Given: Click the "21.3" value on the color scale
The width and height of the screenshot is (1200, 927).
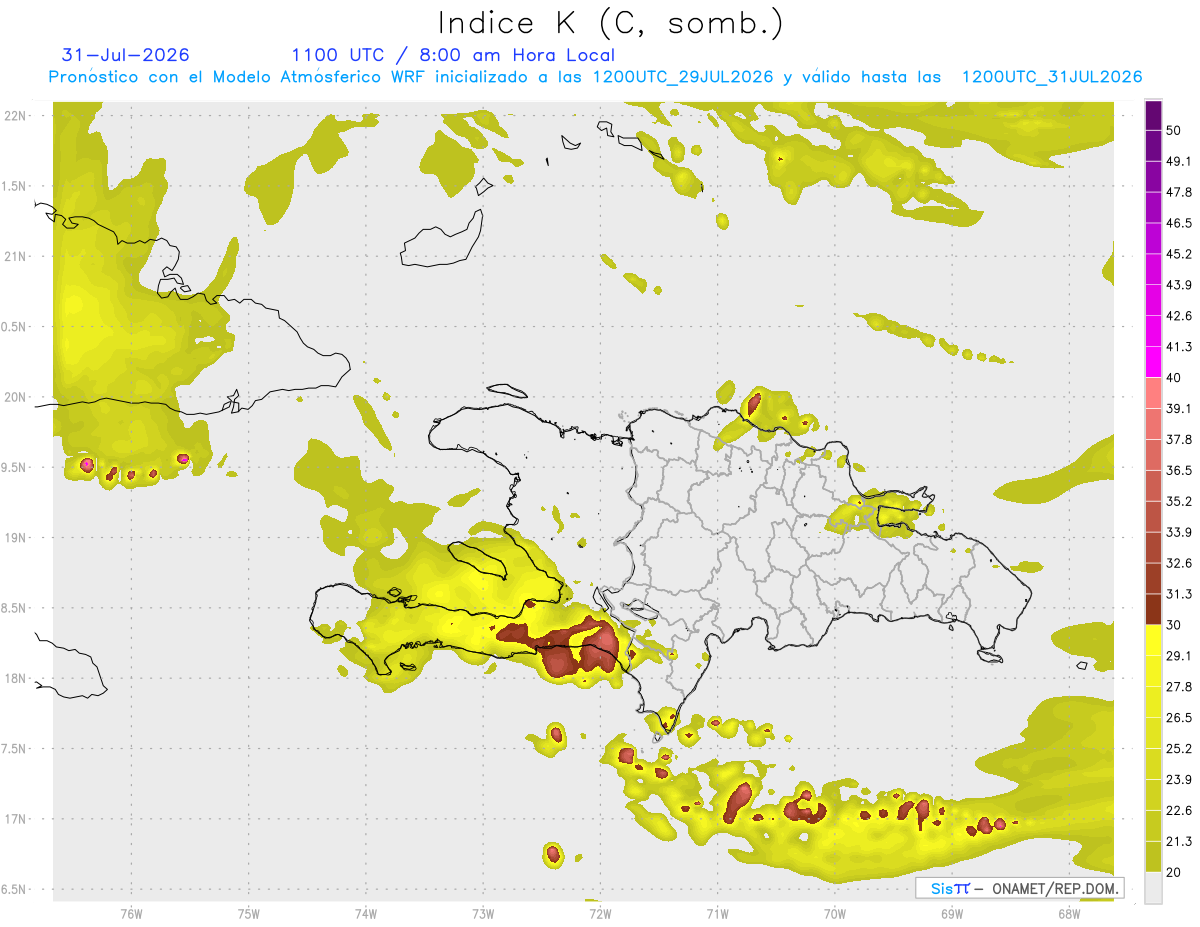Looking at the screenshot, I should point(1179,842).
